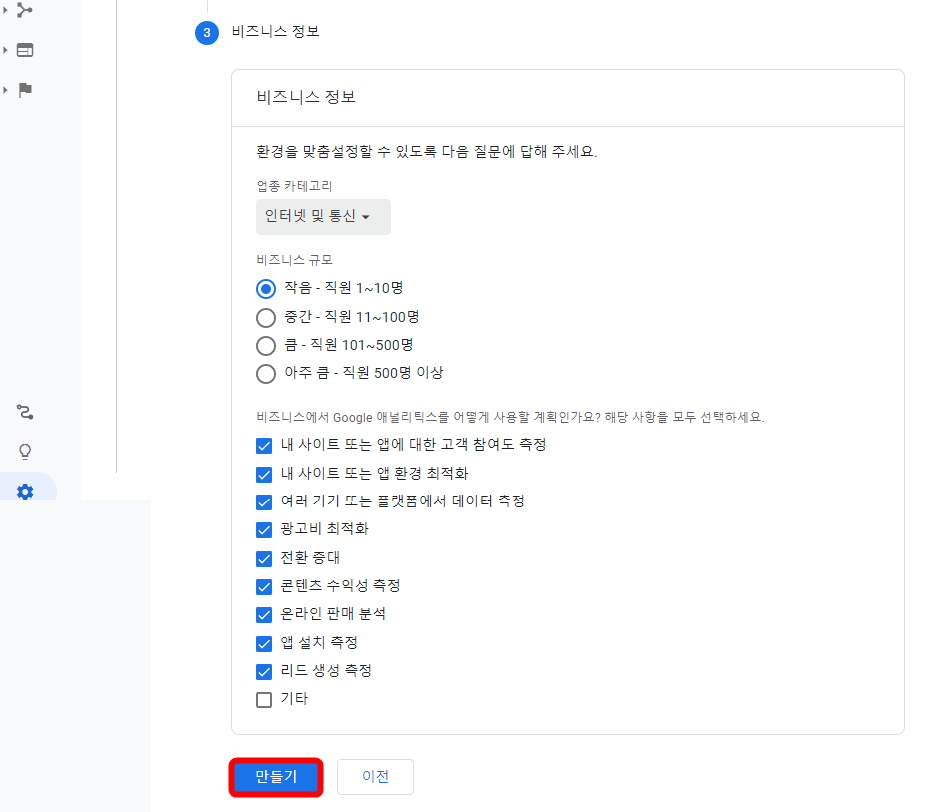The width and height of the screenshot is (941, 812).
Task: Click the step 3 numbered circle badge
Action: (x=205, y=33)
